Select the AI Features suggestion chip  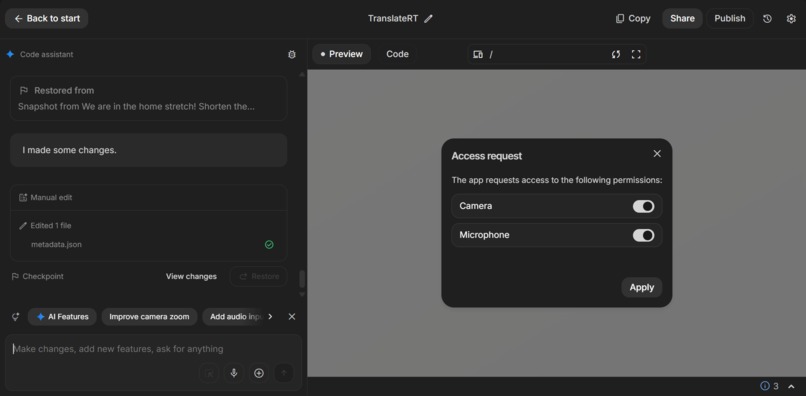click(x=62, y=317)
